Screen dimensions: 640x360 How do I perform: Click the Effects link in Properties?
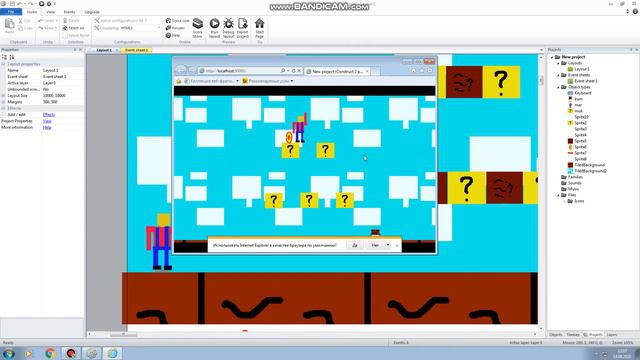tap(49, 115)
